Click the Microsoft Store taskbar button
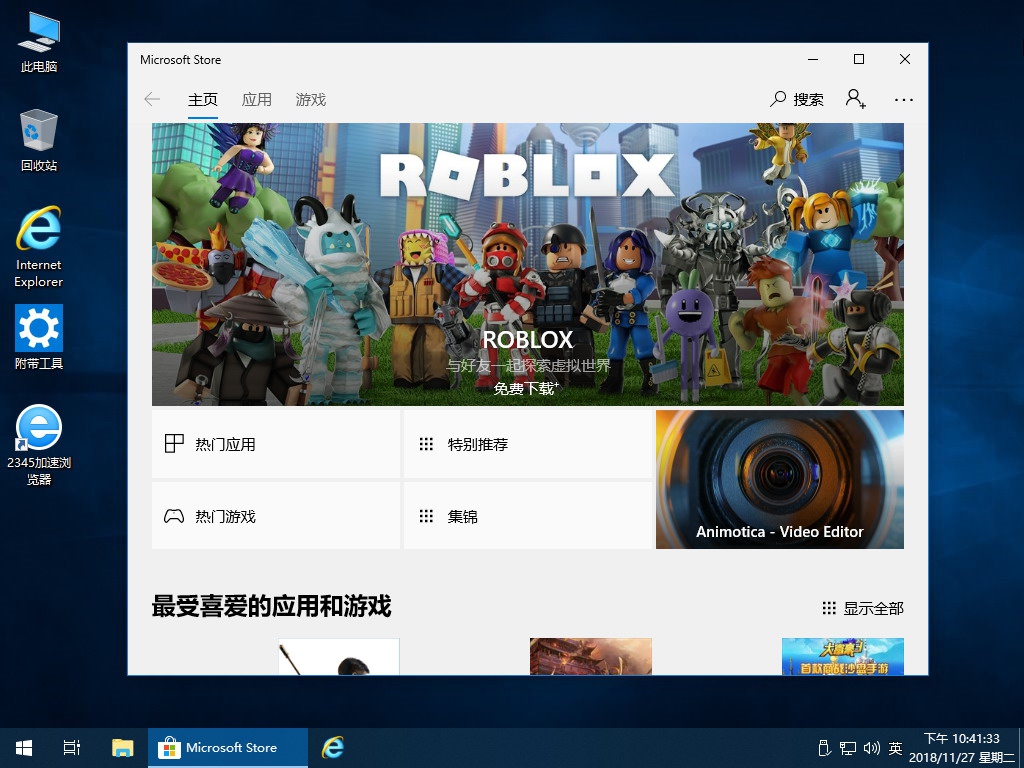 click(x=227, y=748)
